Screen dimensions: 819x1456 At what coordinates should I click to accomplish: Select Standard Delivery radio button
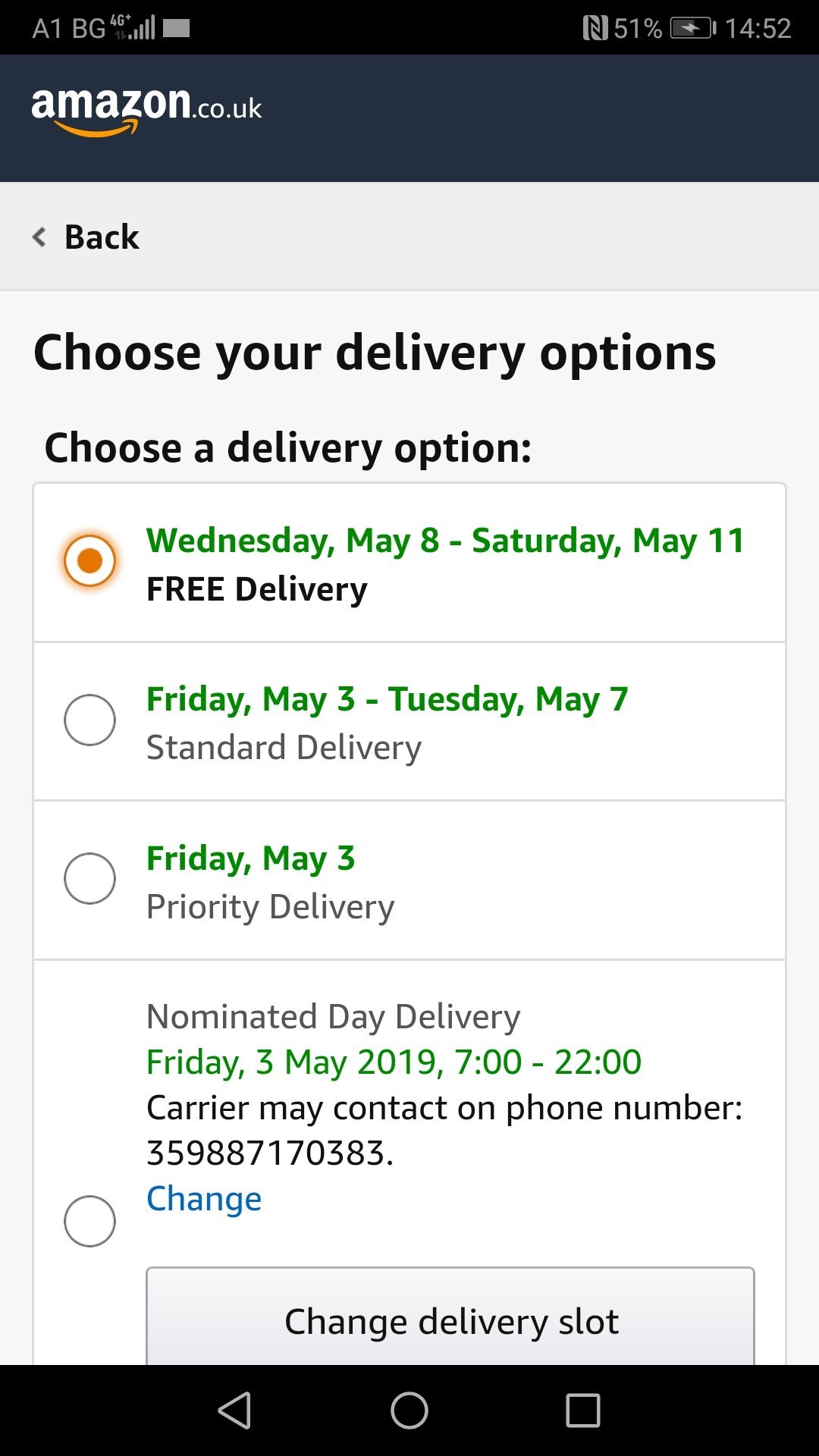click(89, 720)
